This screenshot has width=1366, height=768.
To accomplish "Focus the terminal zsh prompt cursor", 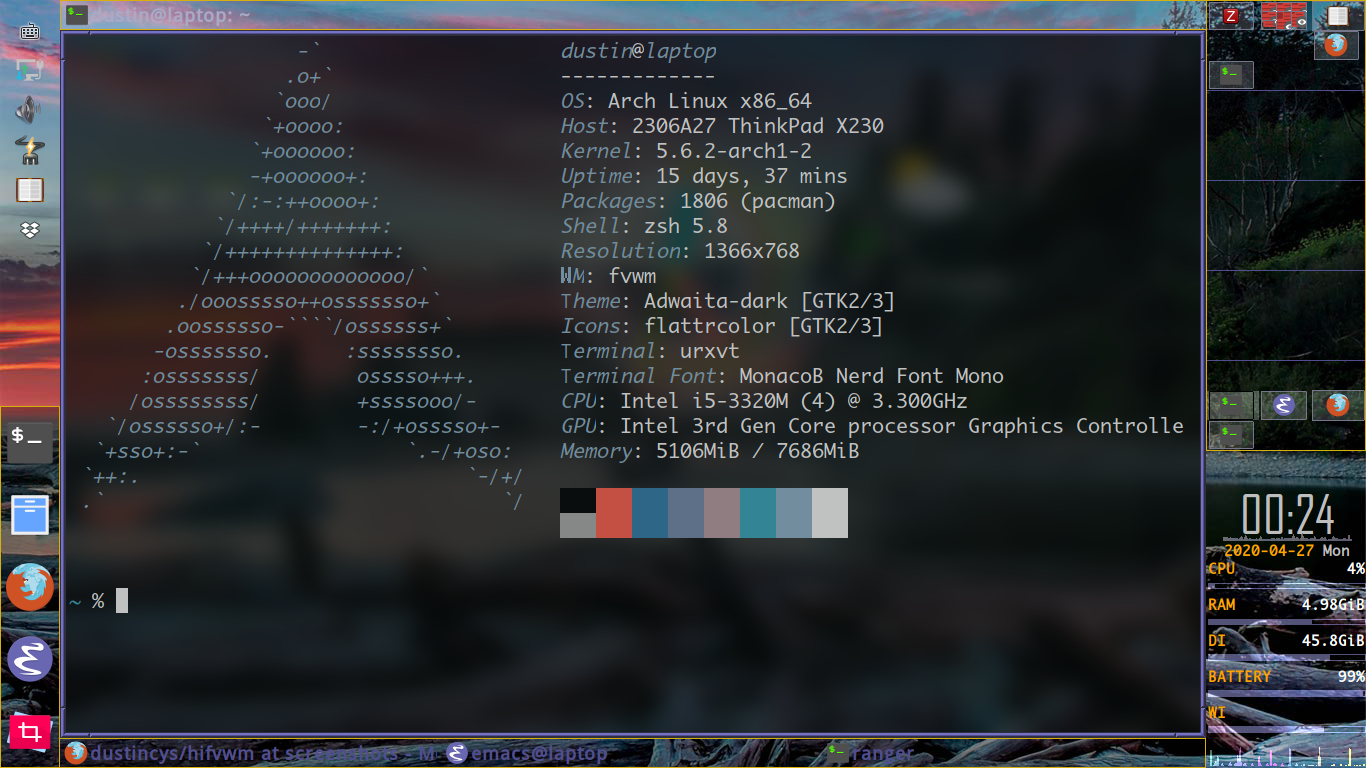I will 122,601.
